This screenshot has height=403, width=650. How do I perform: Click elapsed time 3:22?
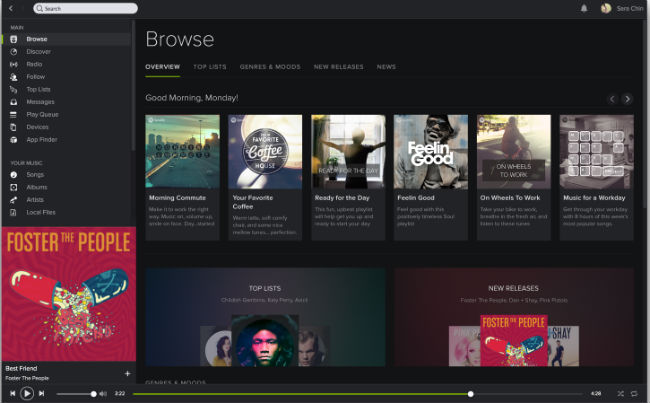pyautogui.click(x=120, y=393)
